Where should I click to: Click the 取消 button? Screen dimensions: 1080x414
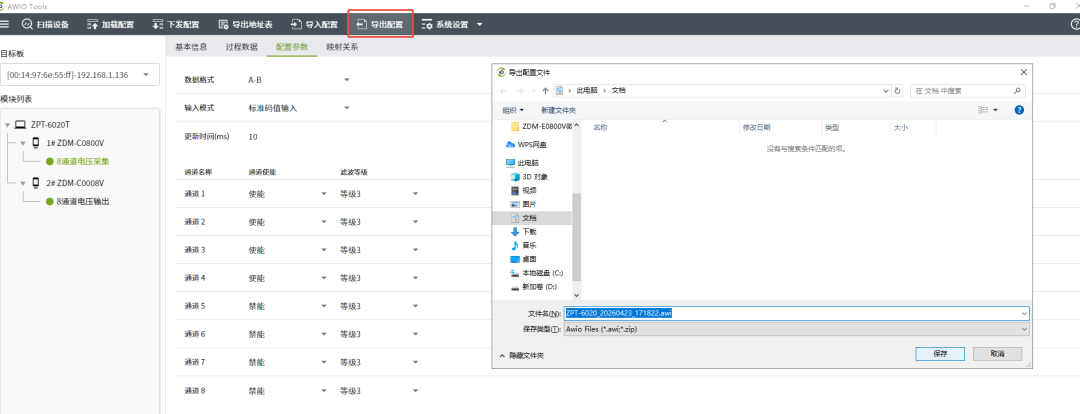997,353
